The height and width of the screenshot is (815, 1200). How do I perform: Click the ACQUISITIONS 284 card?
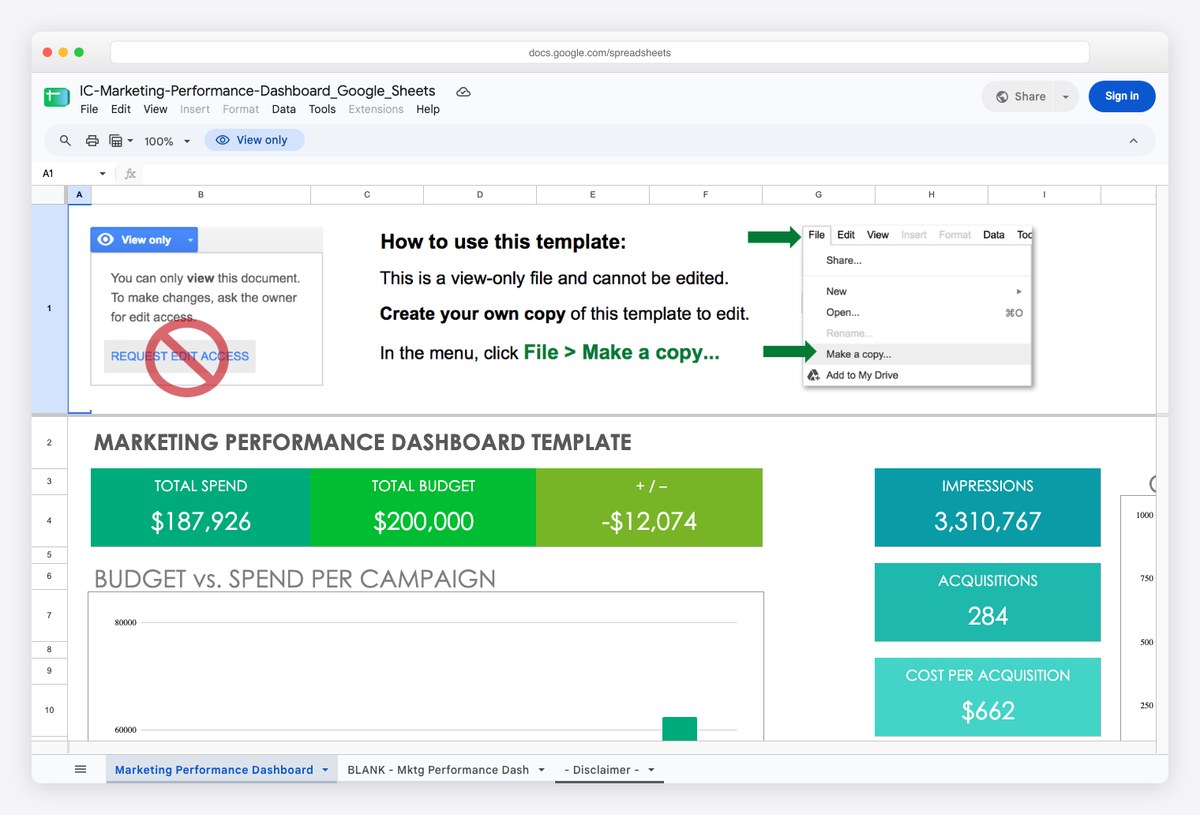987,602
